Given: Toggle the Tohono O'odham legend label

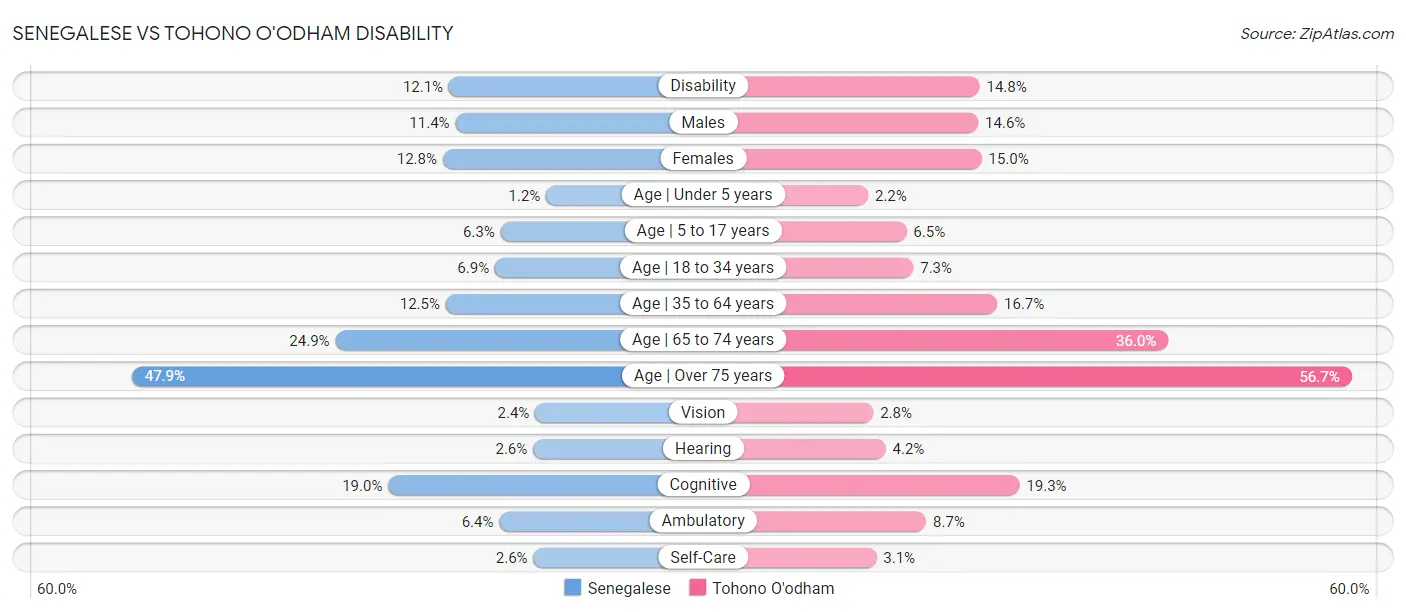Looking at the screenshot, I should [x=773, y=588].
